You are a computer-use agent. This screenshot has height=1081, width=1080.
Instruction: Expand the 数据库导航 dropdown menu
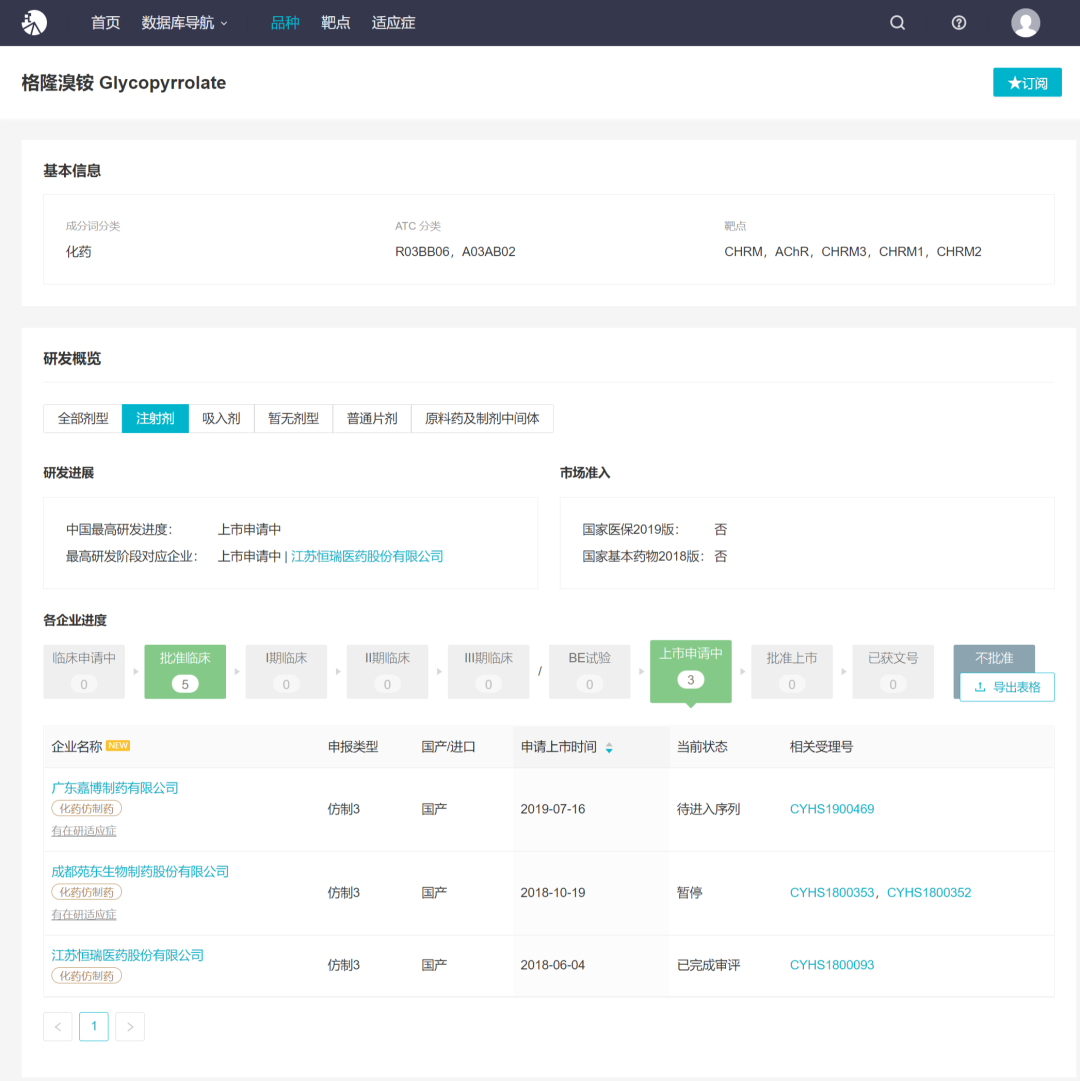[184, 23]
